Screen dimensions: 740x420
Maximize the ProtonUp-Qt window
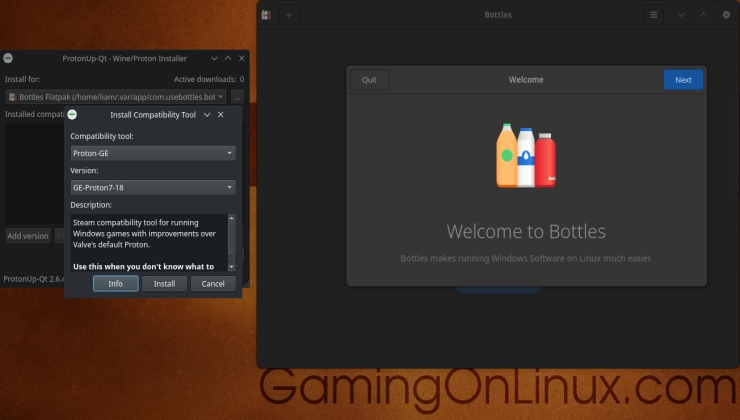(x=228, y=58)
